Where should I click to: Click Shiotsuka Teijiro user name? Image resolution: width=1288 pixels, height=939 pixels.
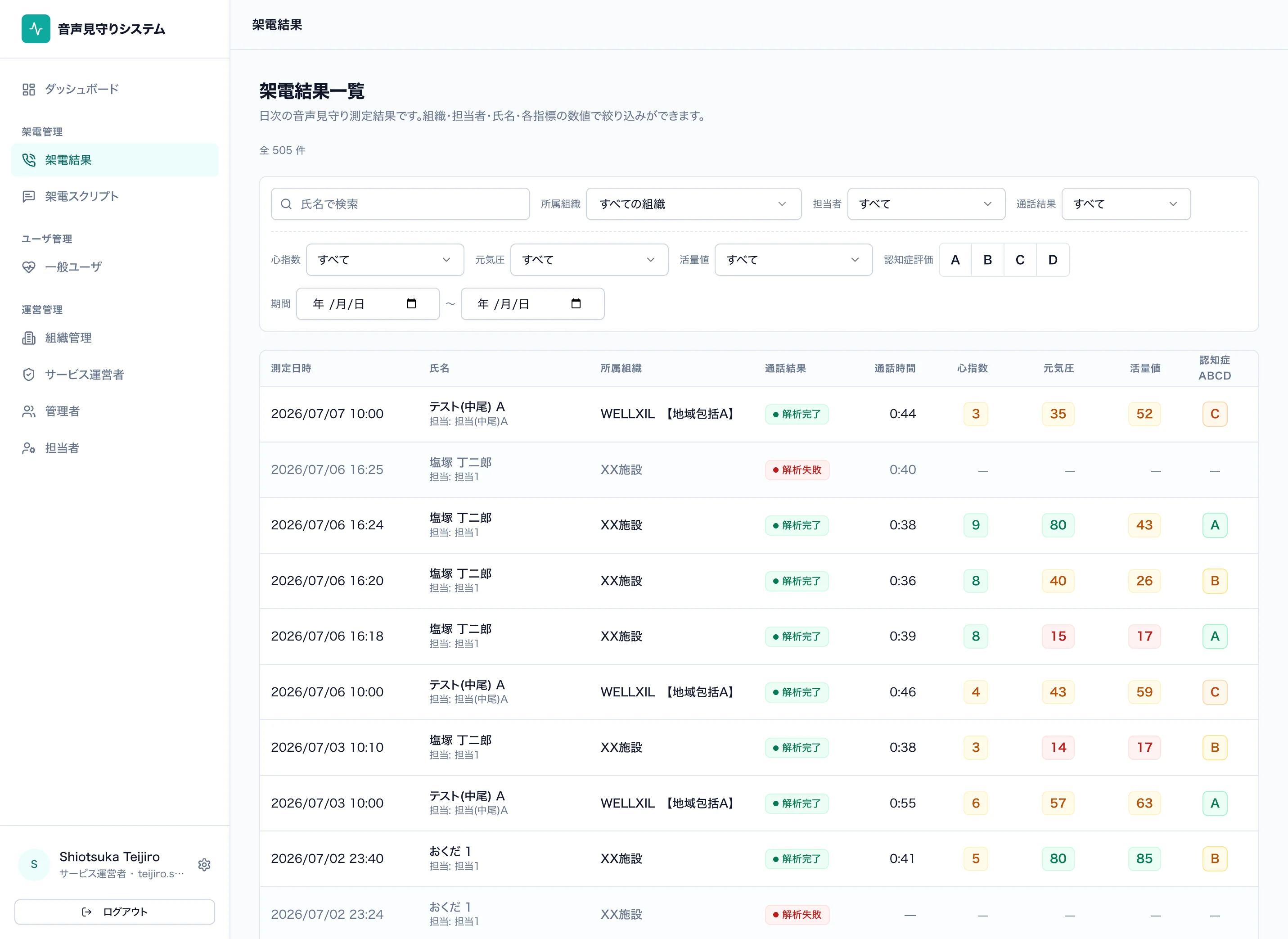point(110,857)
